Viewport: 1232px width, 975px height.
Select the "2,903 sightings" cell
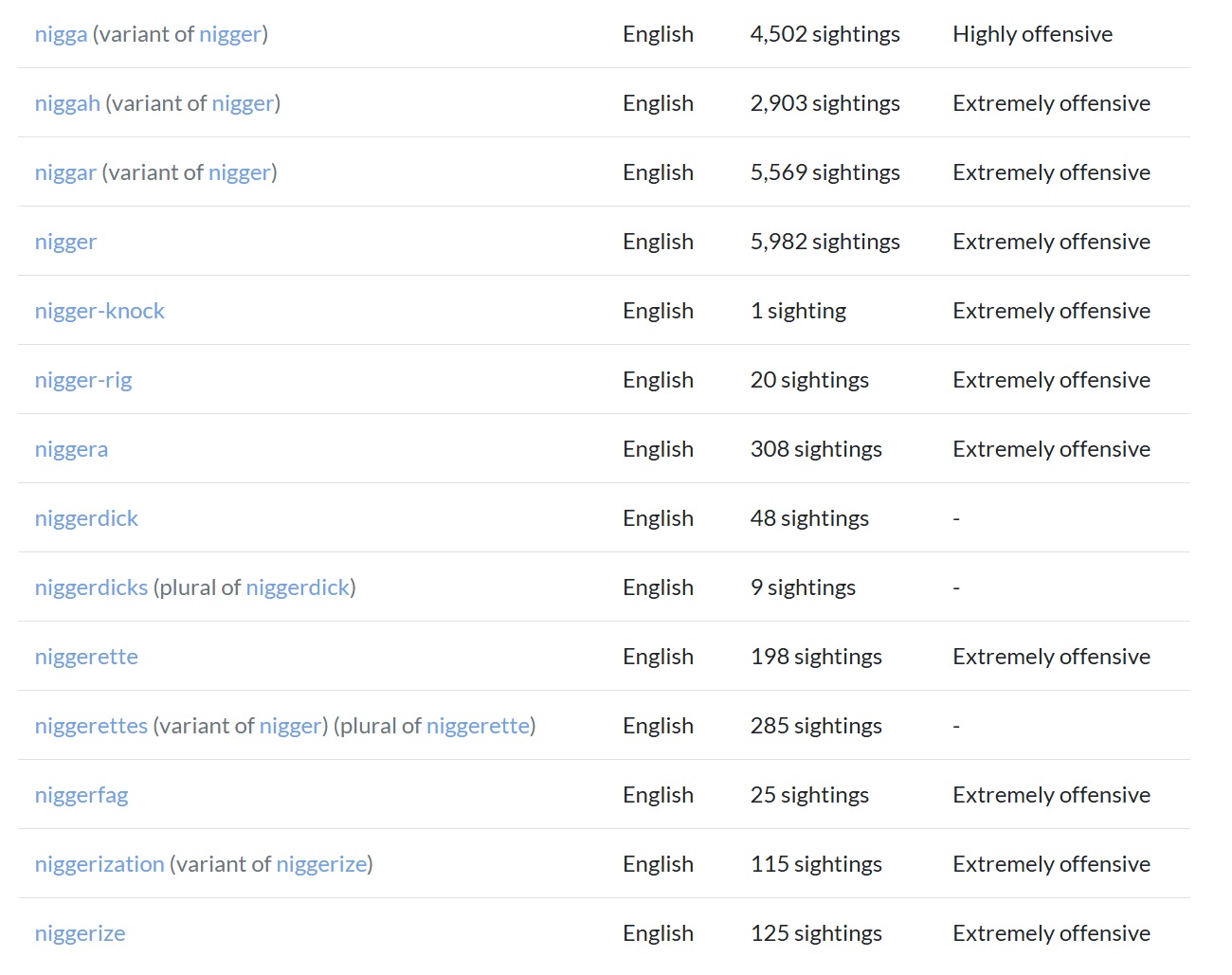click(825, 104)
